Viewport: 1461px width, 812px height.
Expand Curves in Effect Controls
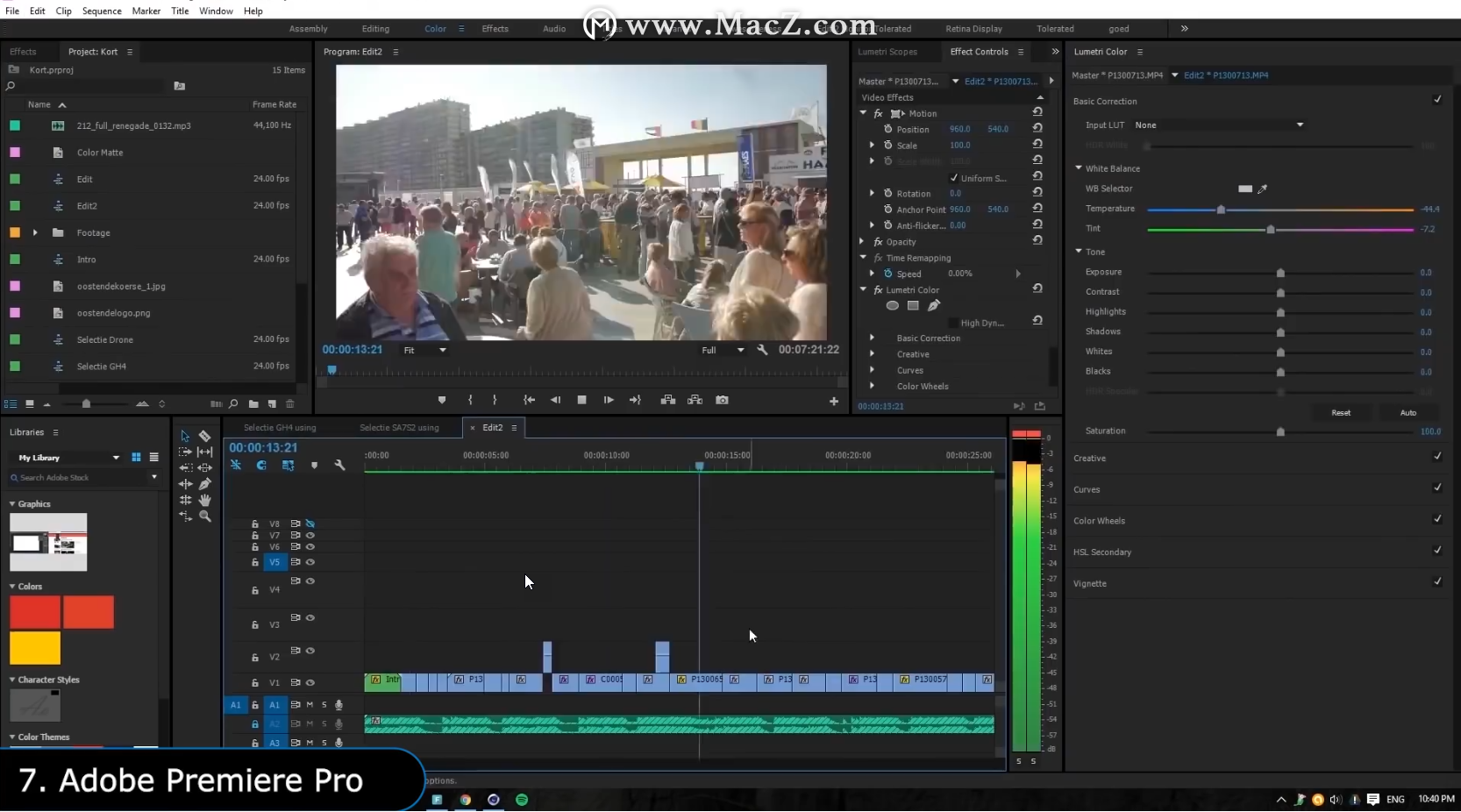(x=872, y=370)
